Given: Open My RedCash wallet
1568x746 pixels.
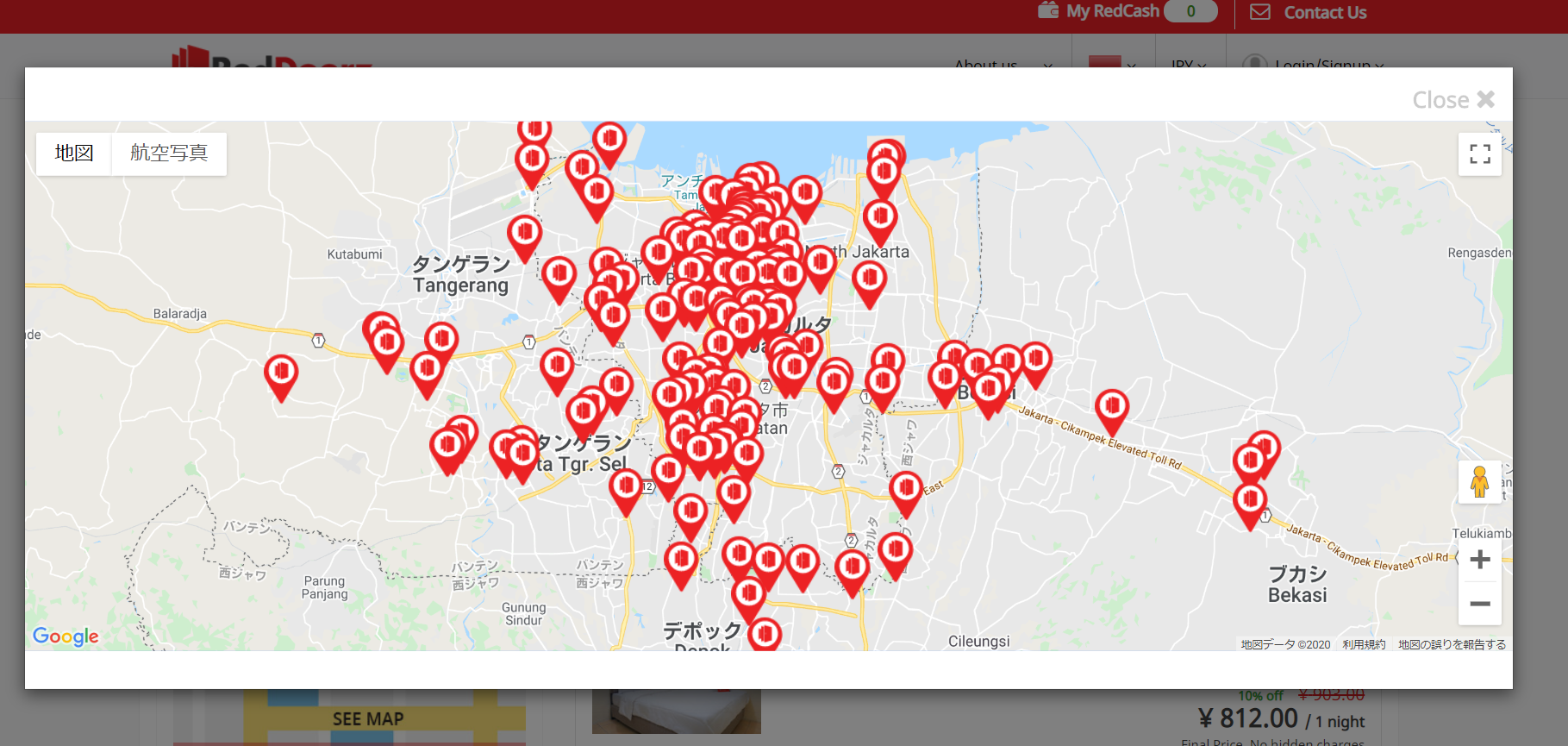Looking at the screenshot, I should click(x=1112, y=11).
